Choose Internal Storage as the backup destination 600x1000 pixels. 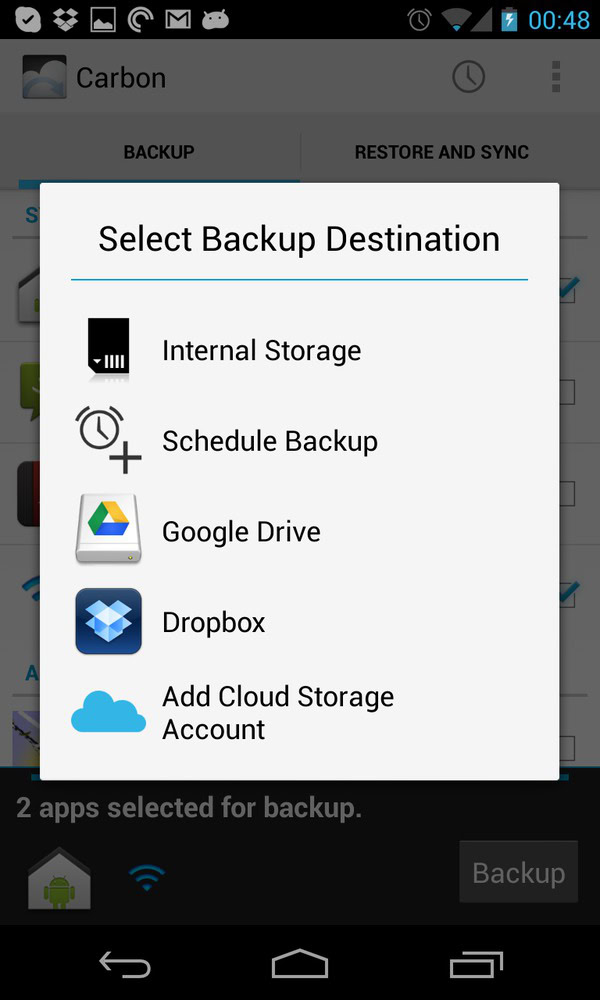[261, 351]
